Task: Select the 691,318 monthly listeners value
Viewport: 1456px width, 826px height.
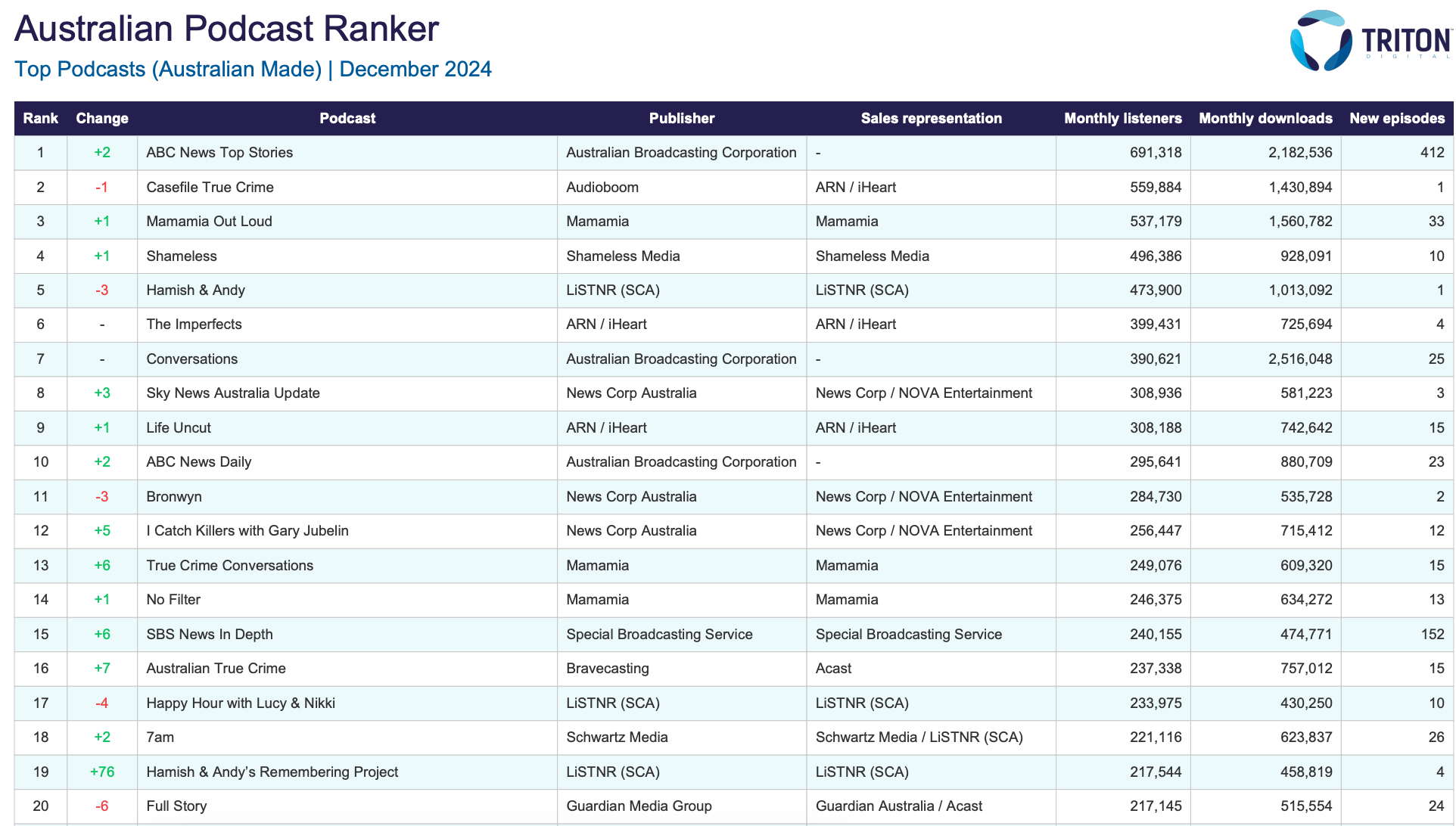Action: click(x=1156, y=153)
